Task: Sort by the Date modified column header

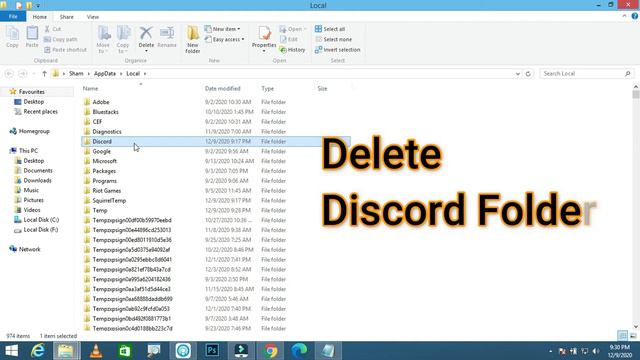Action: [222, 89]
